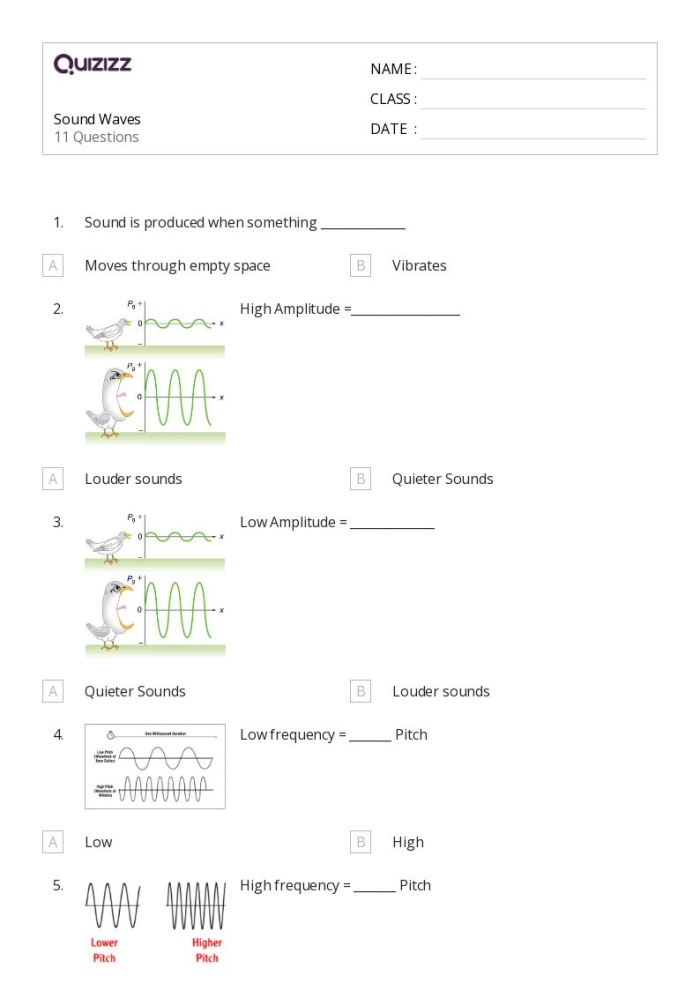This screenshot has height=990, width=700.
Task: Click the DATE input line
Action: 533,130
